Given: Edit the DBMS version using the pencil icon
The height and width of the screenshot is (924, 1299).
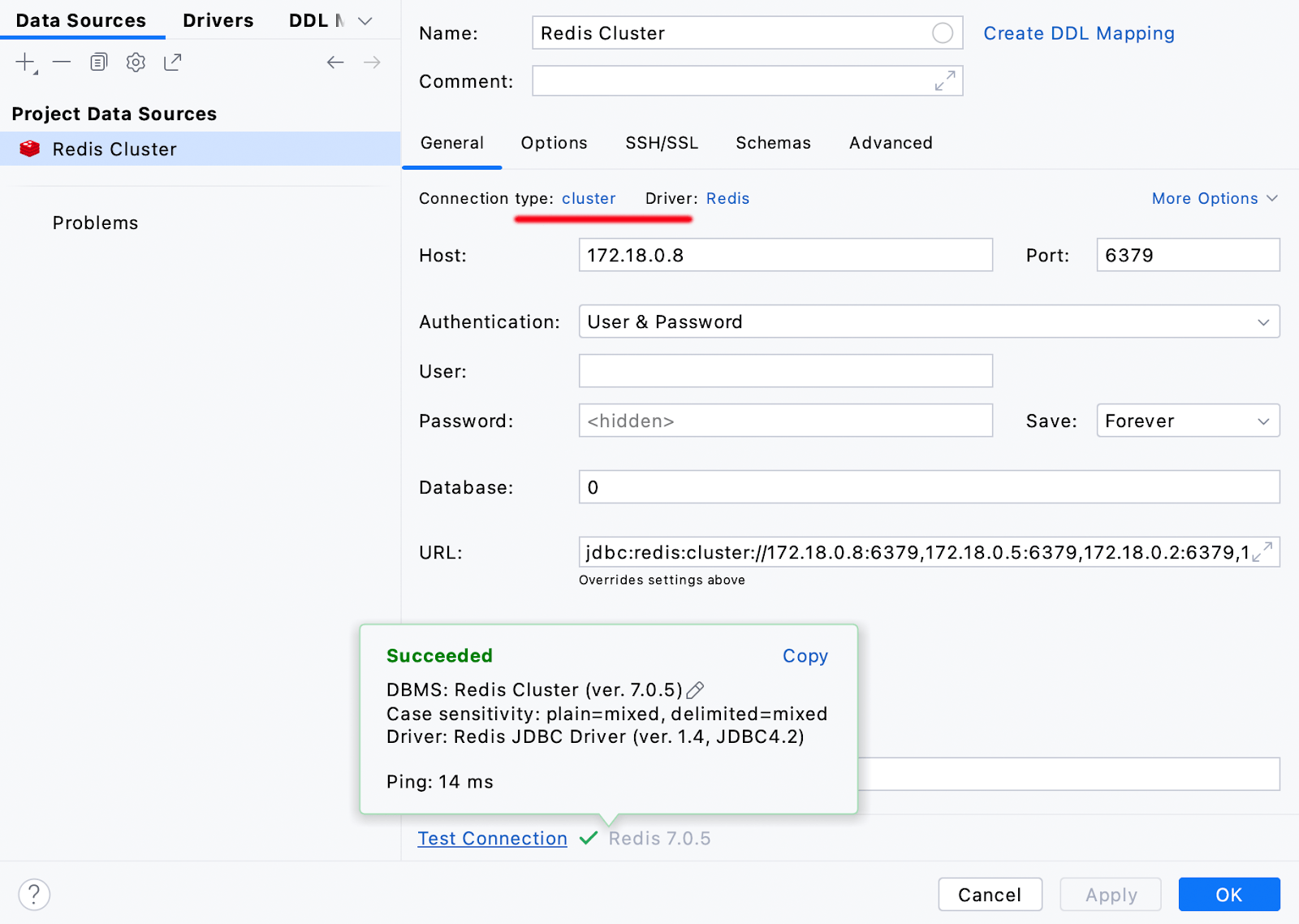Looking at the screenshot, I should [x=695, y=690].
